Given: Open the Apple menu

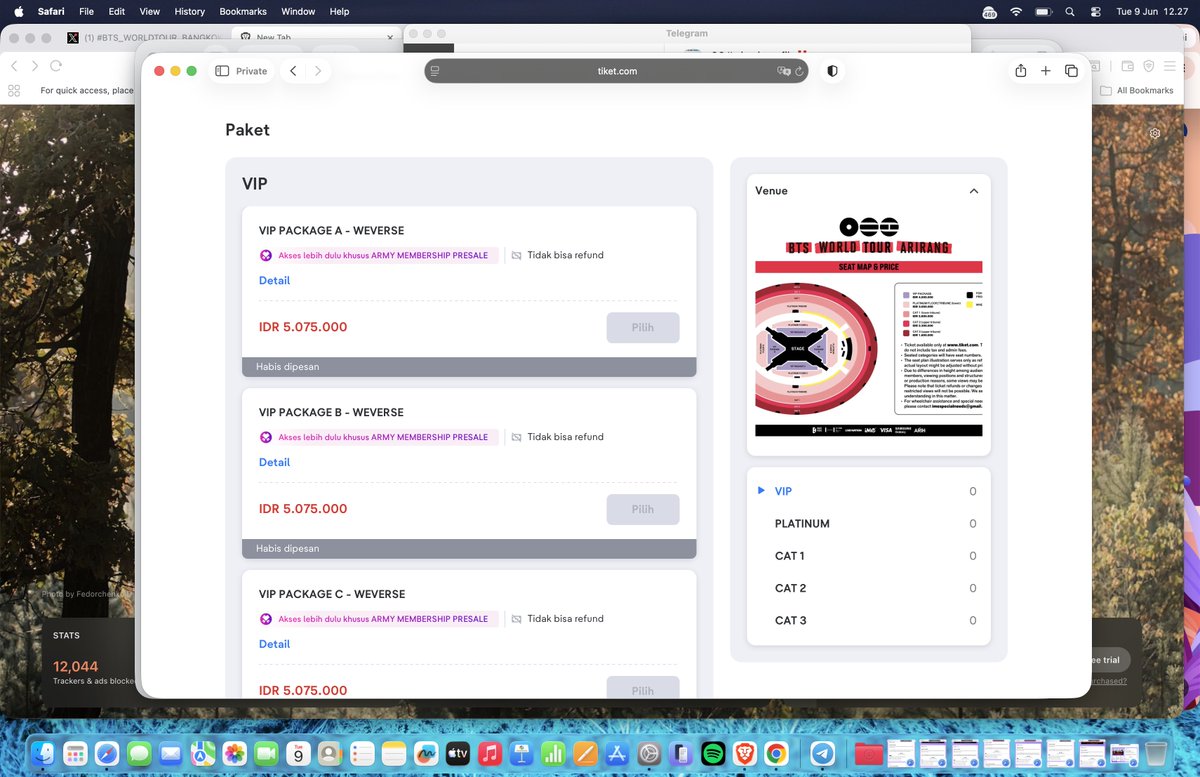Looking at the screenshot, I should pos(18,11).
